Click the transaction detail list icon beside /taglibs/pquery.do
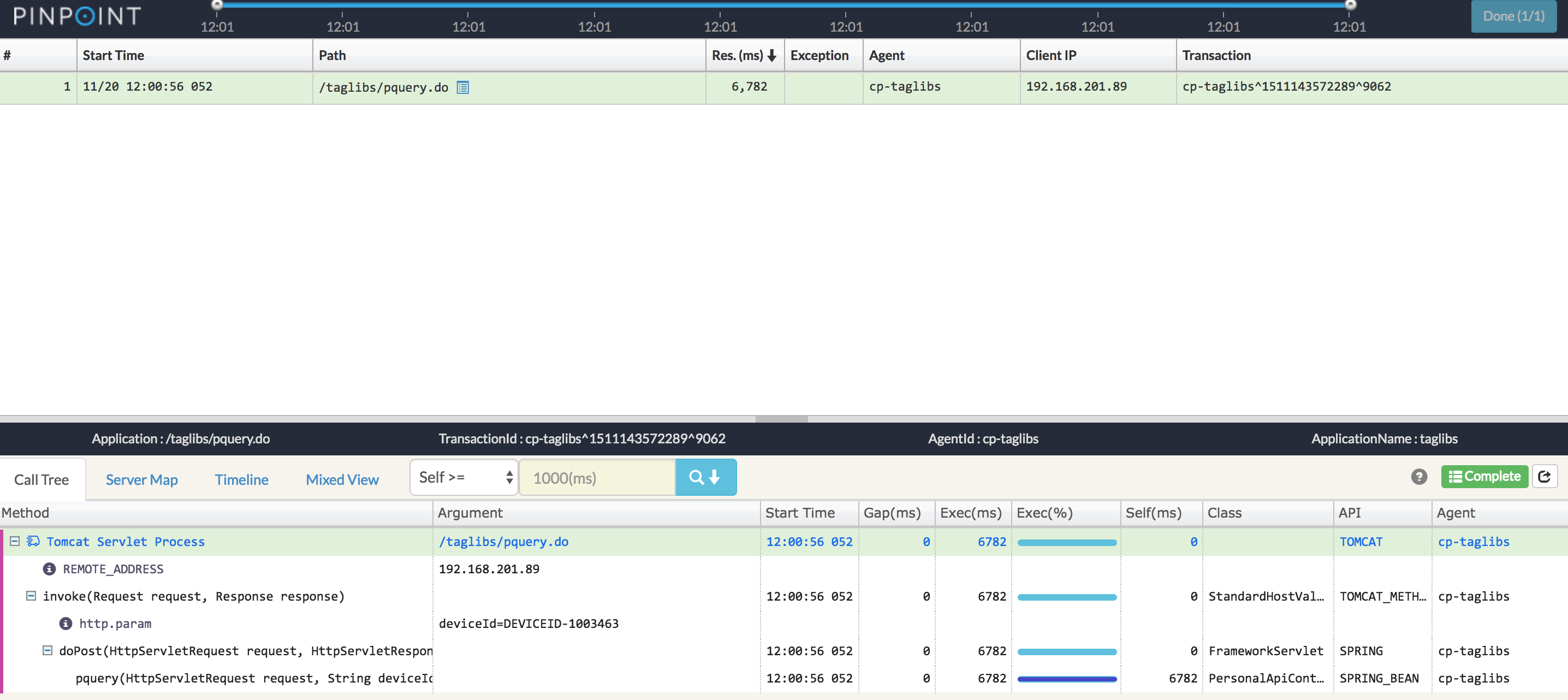 tap(462, 88)
